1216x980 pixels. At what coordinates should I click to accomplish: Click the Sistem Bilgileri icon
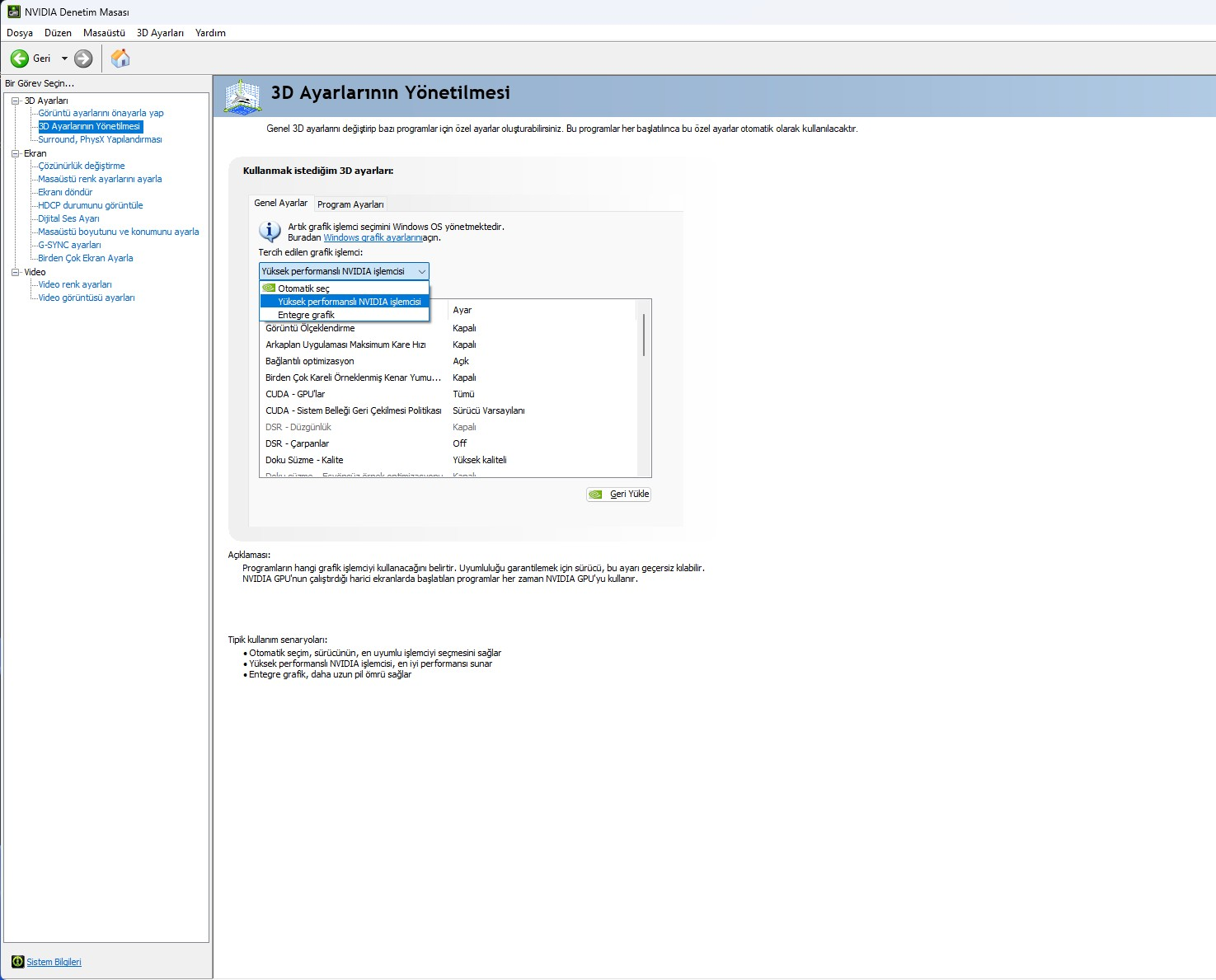tap(17, 962)
